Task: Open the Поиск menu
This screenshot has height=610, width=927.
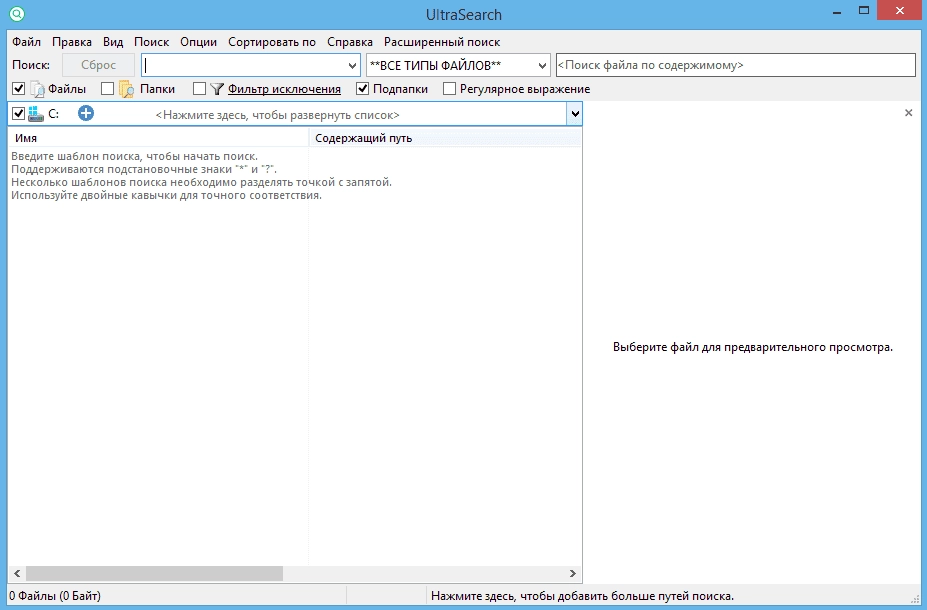Action: (x=151, y=42)
